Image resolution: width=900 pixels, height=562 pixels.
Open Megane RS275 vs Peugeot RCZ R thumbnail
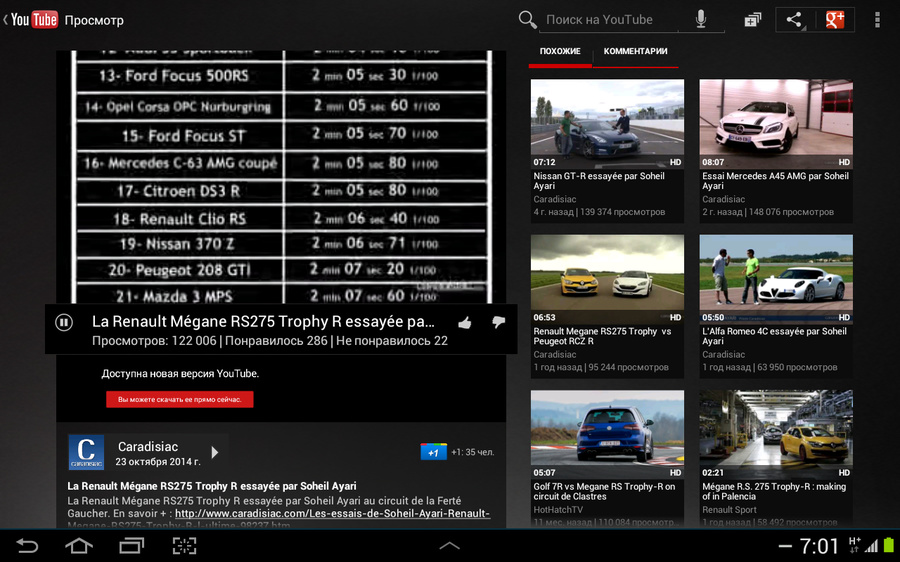pyautogui.click(x=607, y=279)
